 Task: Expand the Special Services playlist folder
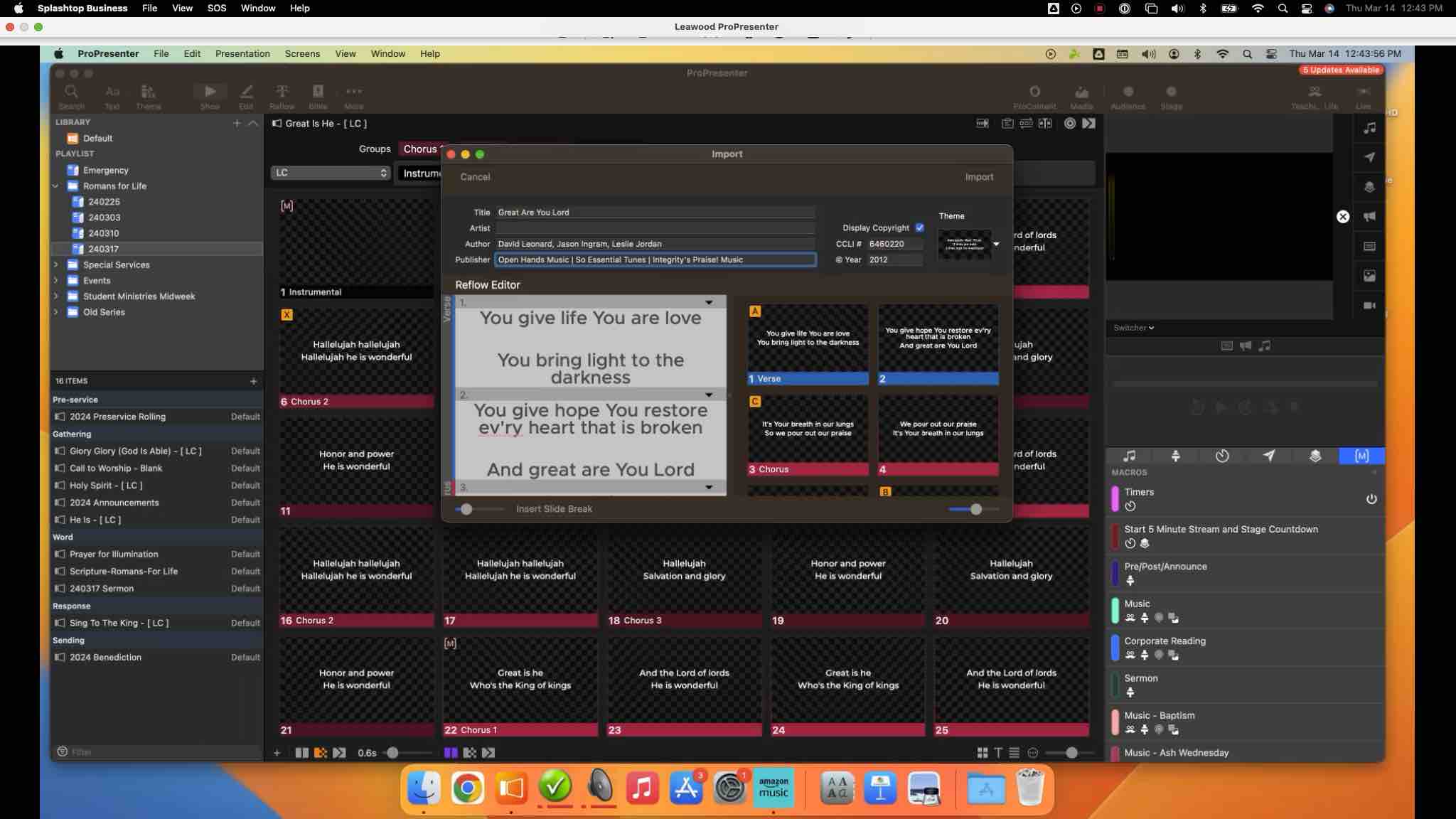[56, 264]
